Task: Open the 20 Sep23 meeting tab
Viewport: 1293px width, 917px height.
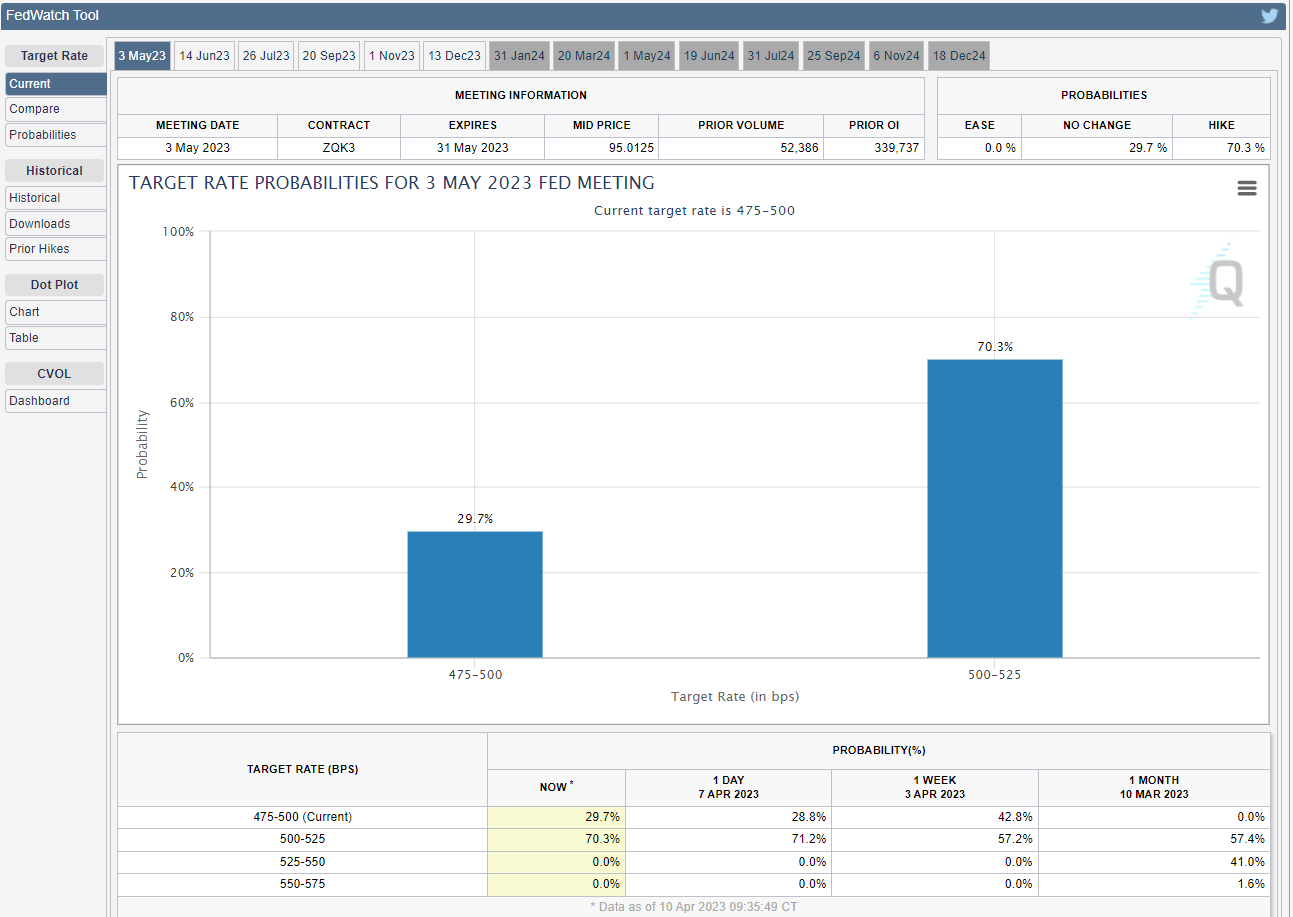Action: pyautogui.click(x=329, y=56)
